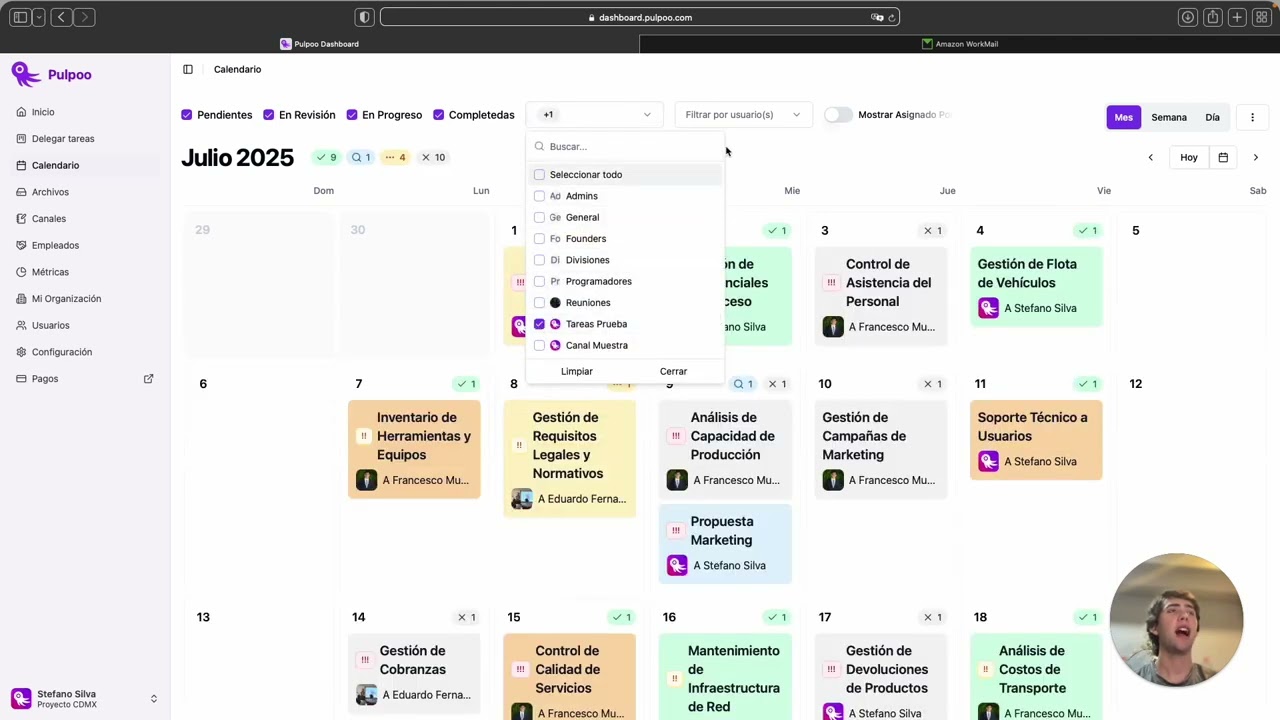The width and height of the screenshot is (1280, 720).
Task: Open Inventario de Herramientas y Equipos task
Action: tap(414, 449)
